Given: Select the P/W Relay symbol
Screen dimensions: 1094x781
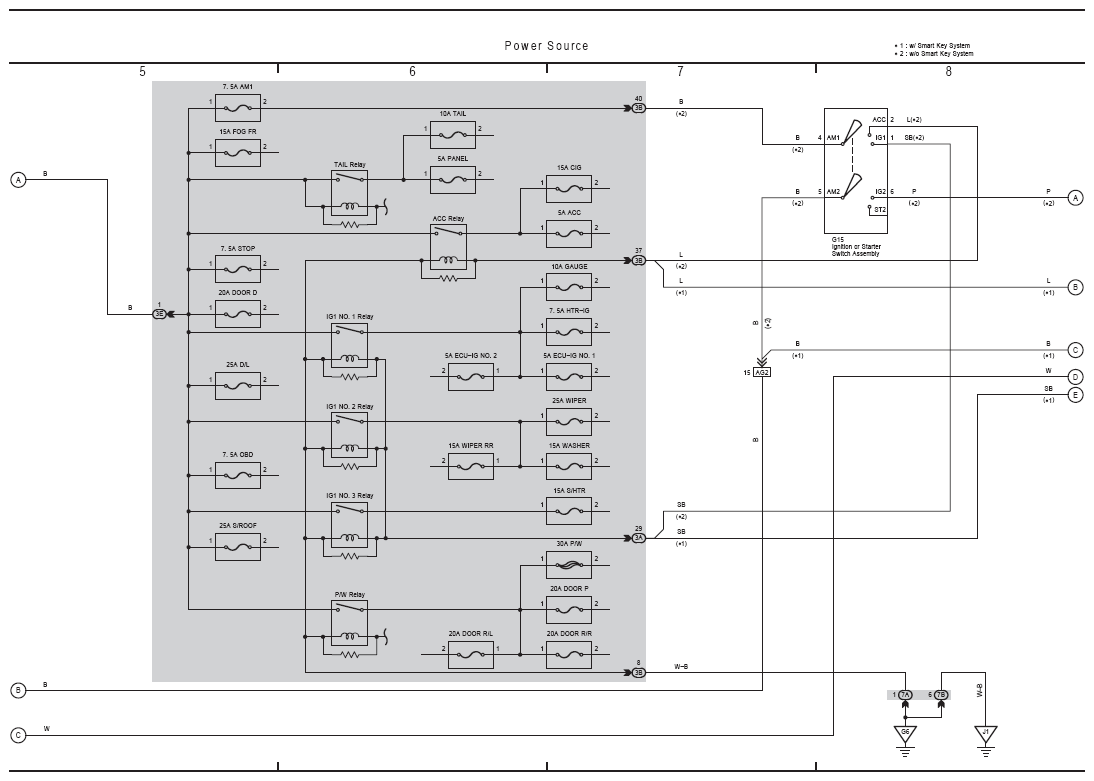Looking at the screenshot, I should click(349, 623).
